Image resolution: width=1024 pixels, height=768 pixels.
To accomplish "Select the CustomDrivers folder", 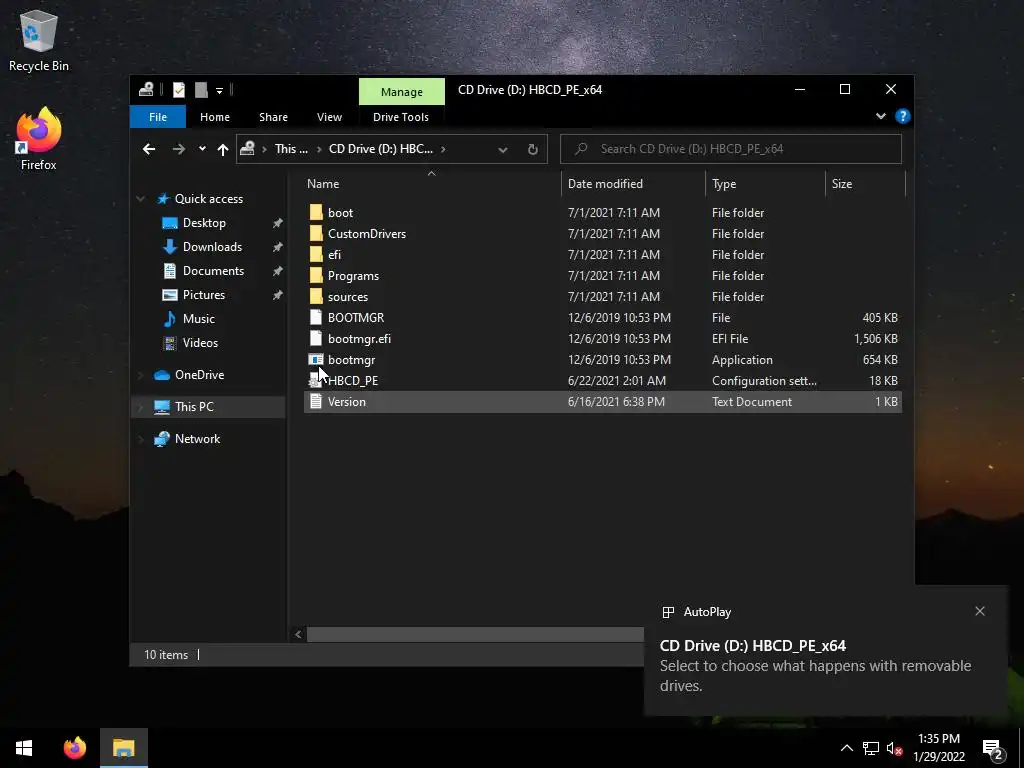I will pyautogui.click(x=602, y=234).
